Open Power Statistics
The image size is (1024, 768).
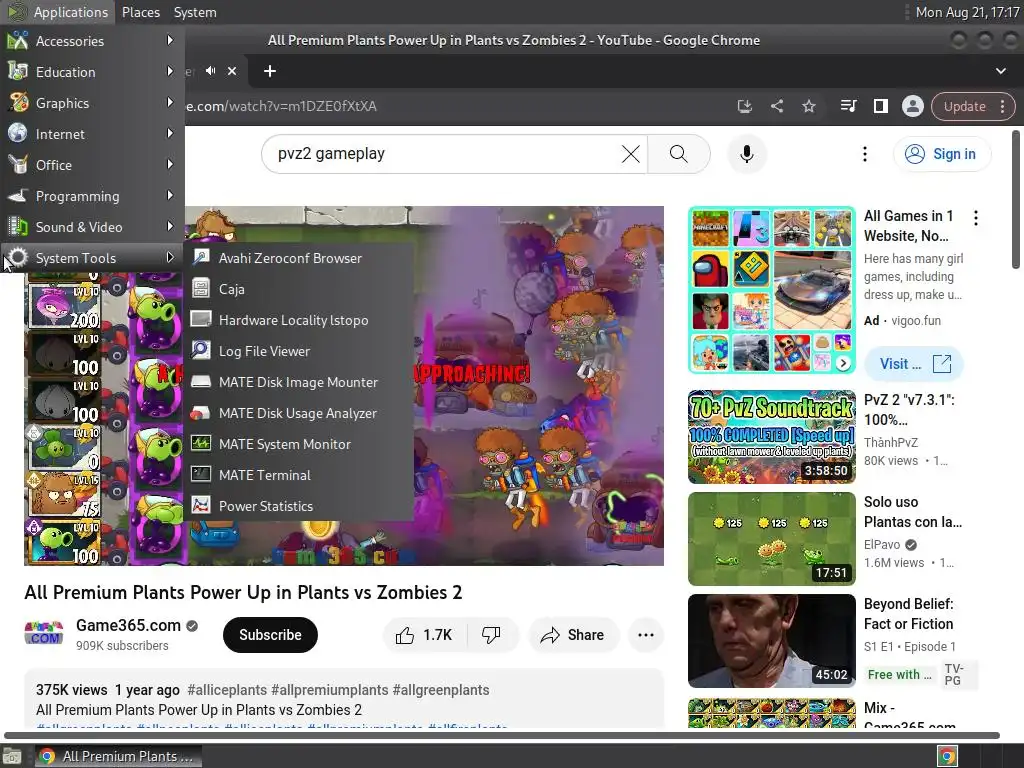point(299,506)
